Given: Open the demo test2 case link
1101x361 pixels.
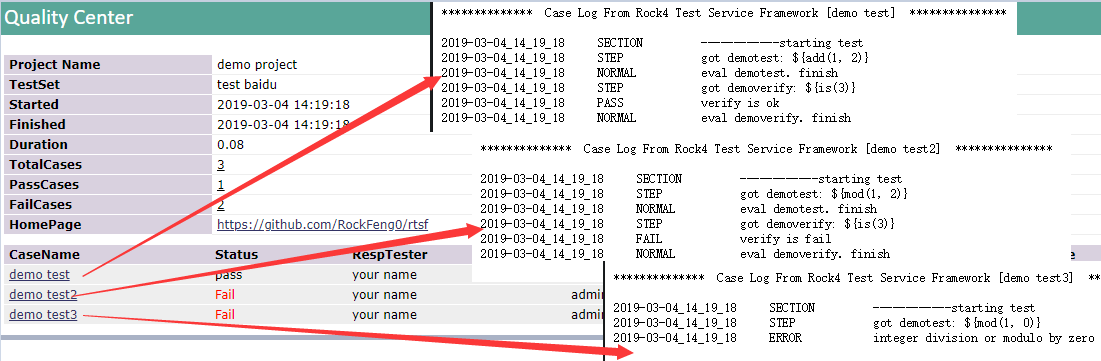Looking at the screenshot, I should coord(43,295).
